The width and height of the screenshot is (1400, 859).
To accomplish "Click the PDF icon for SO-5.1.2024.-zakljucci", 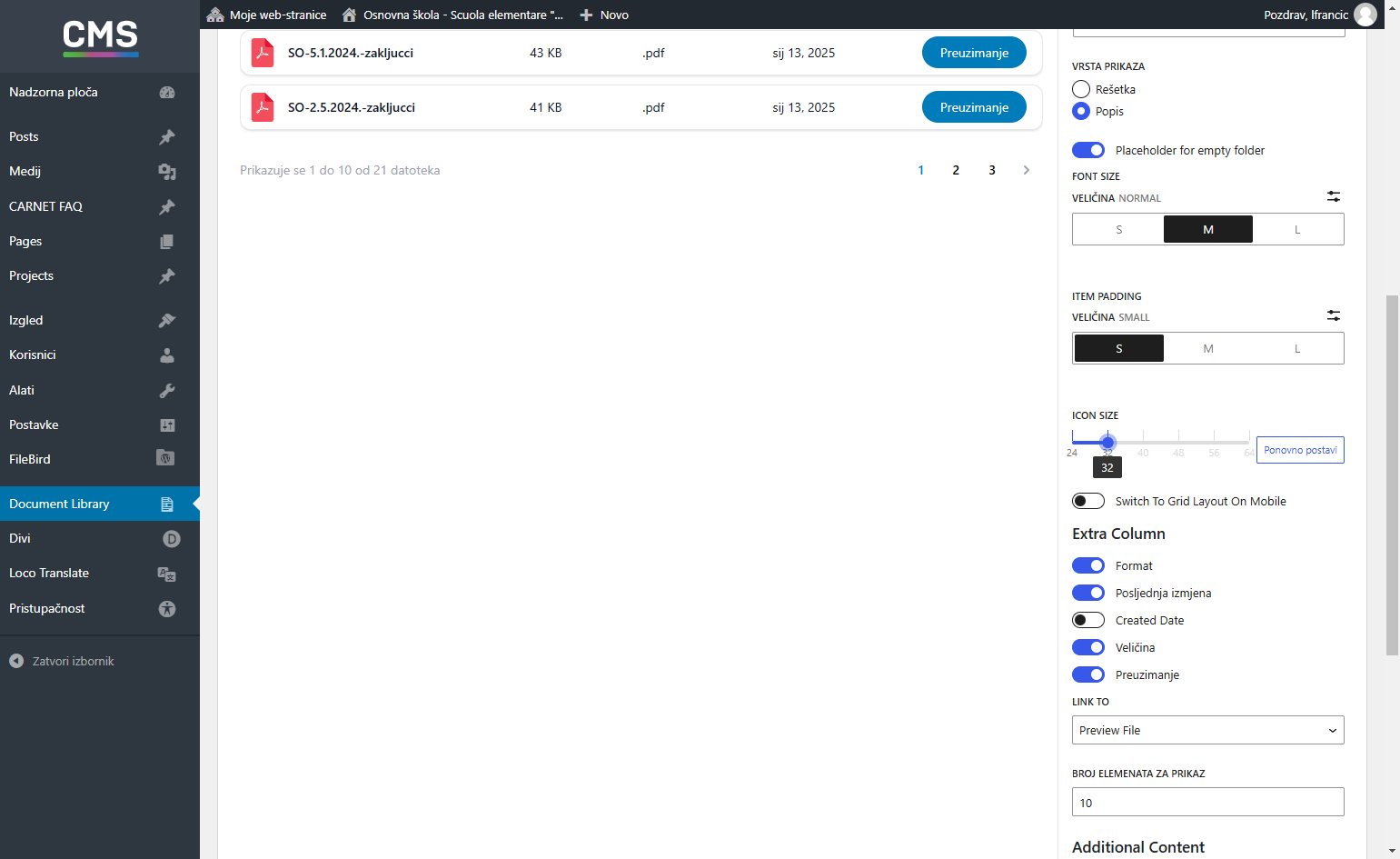I will tap(263, 53).
